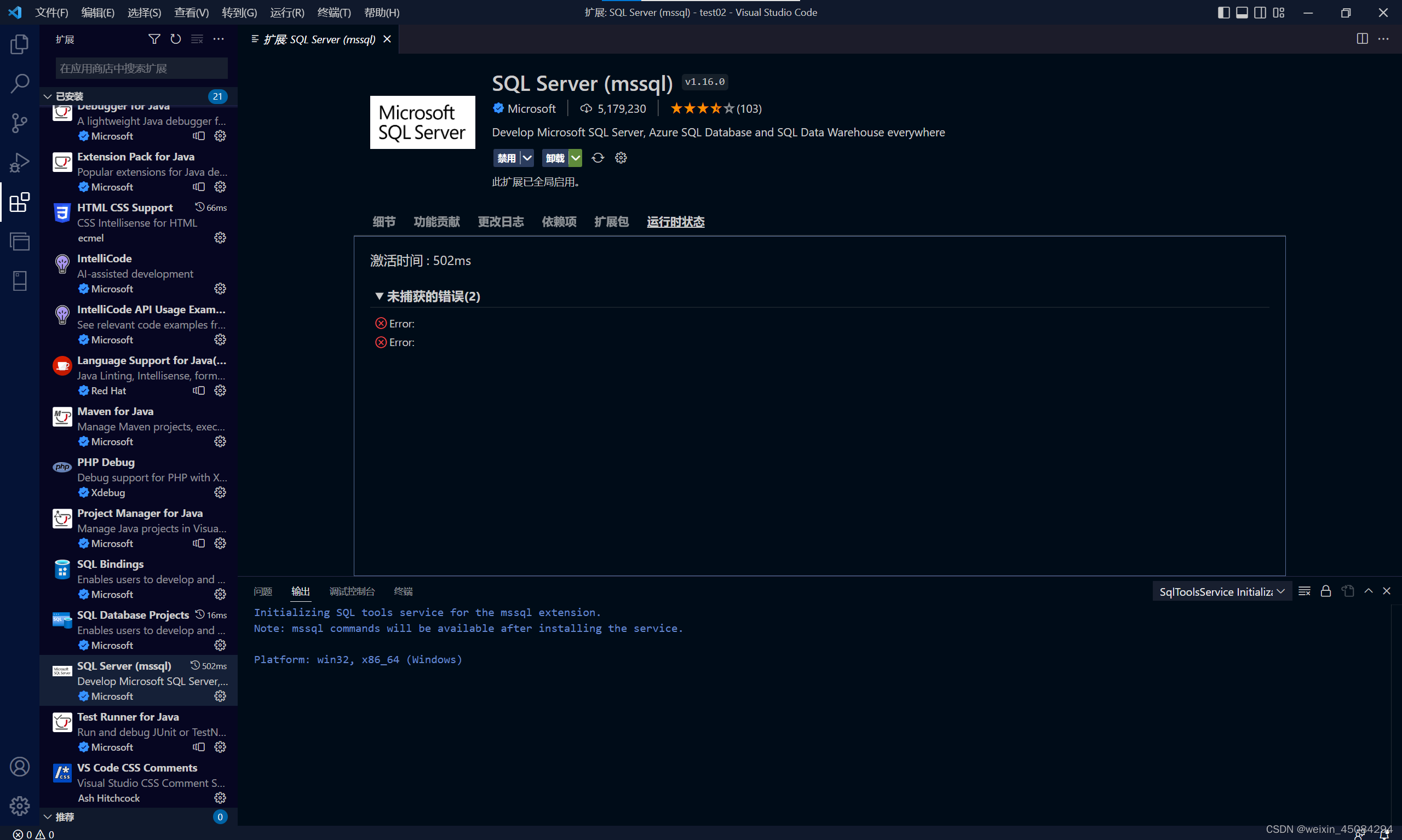Image resolution: width=1402 pixels, height=840 pixels.
Task: Toggle the primary sidebar from the title bar
Action: [x=1223, y=12]
